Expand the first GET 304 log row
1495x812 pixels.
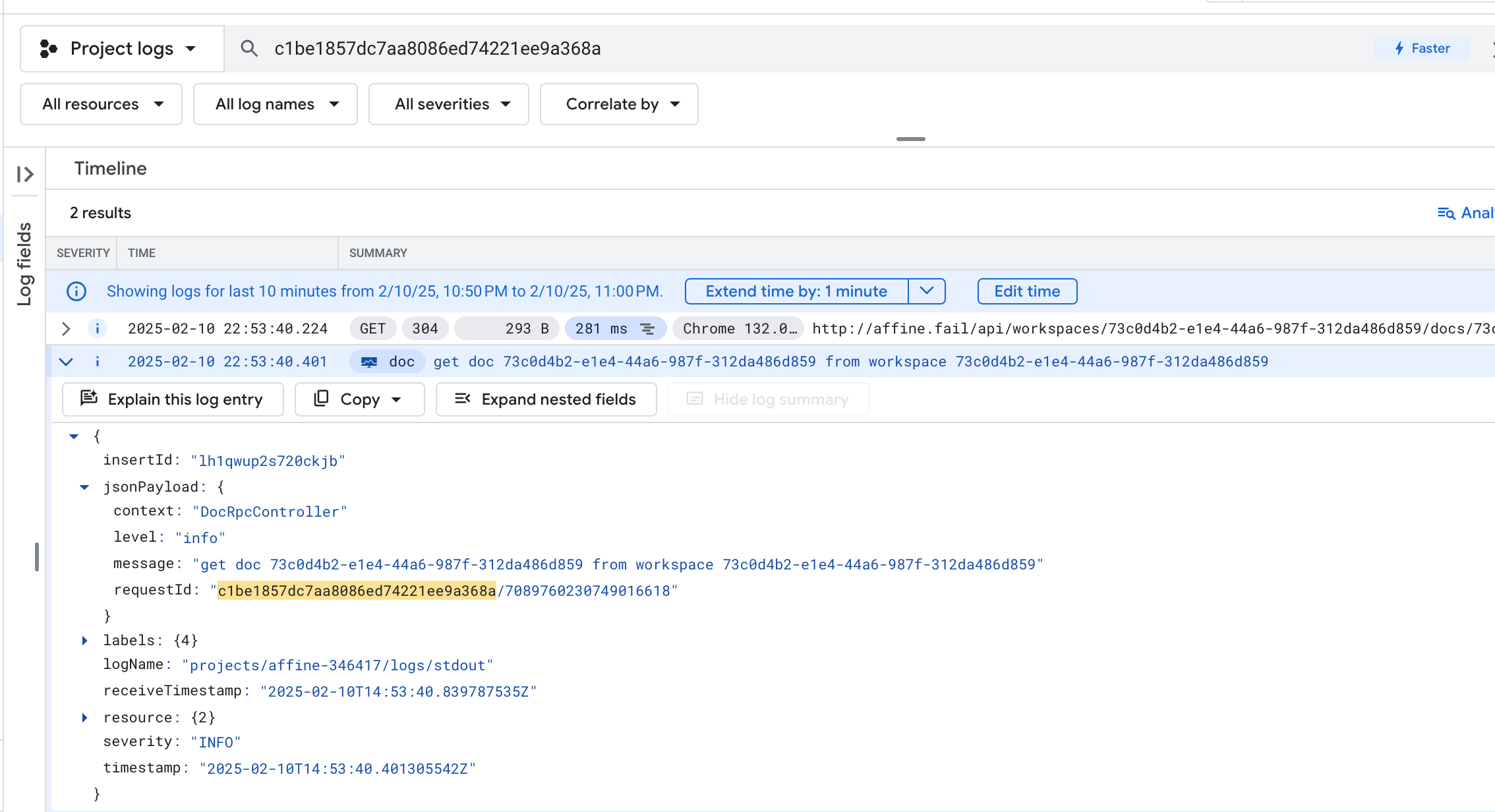[x=66, y=328]
